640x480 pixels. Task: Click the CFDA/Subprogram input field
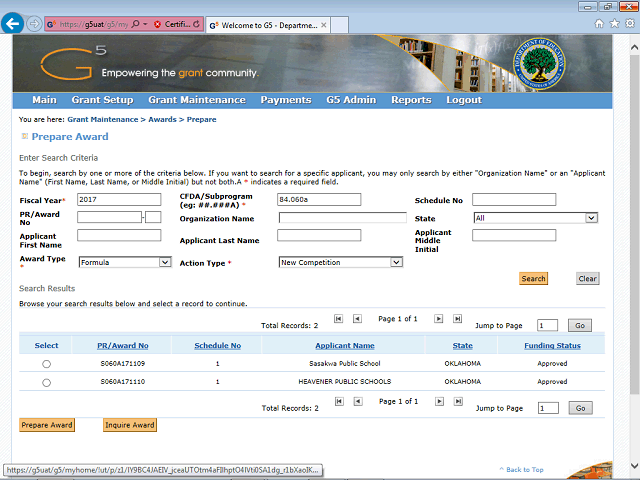pos(319,200)
